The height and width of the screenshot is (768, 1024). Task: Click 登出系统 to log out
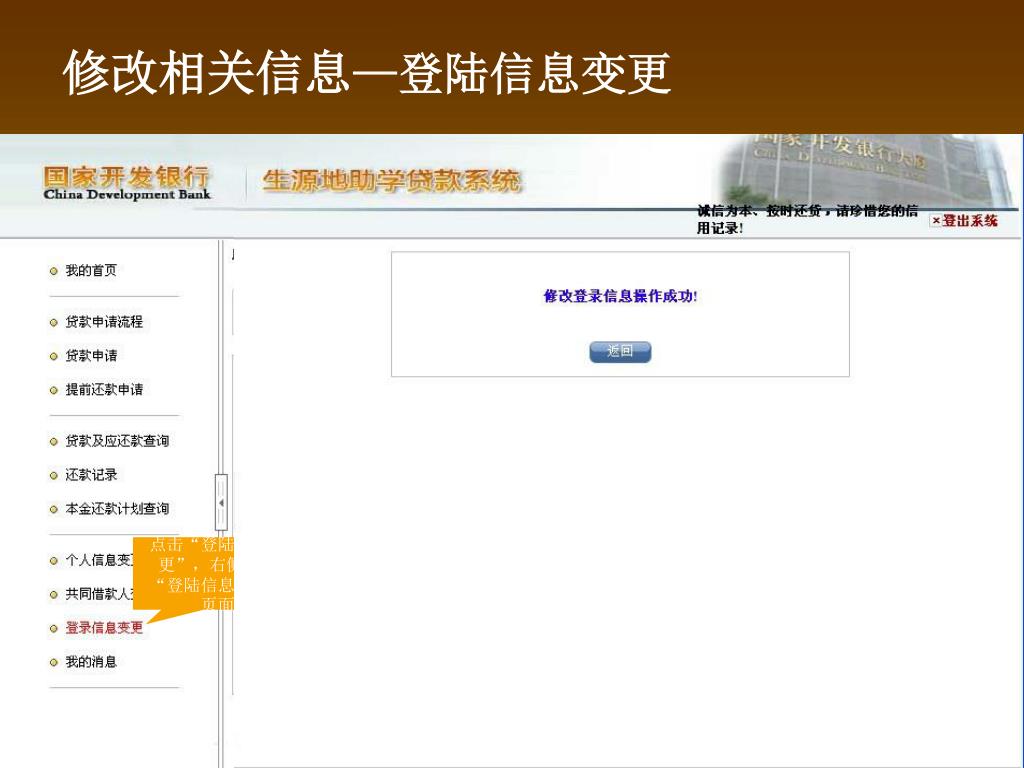(x=970, y=221)
